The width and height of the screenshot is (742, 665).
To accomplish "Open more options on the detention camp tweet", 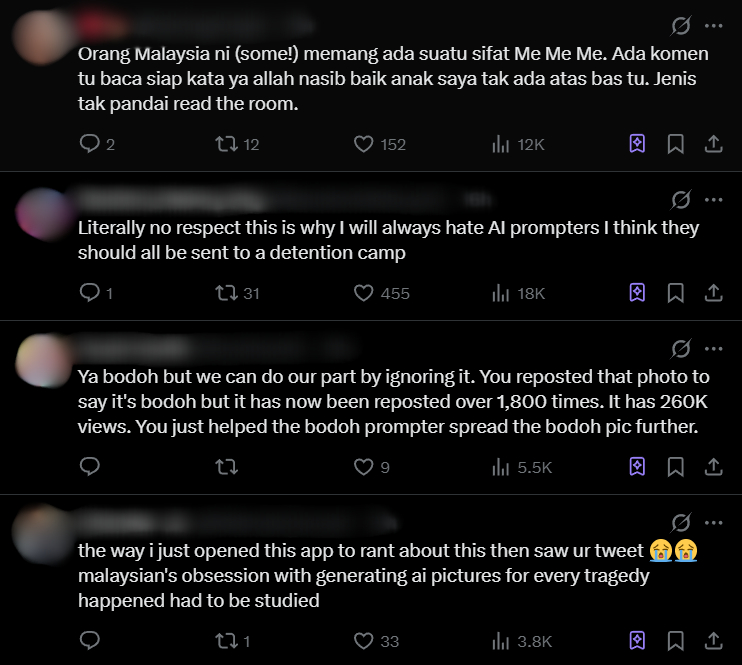I will tap(713, 197).
